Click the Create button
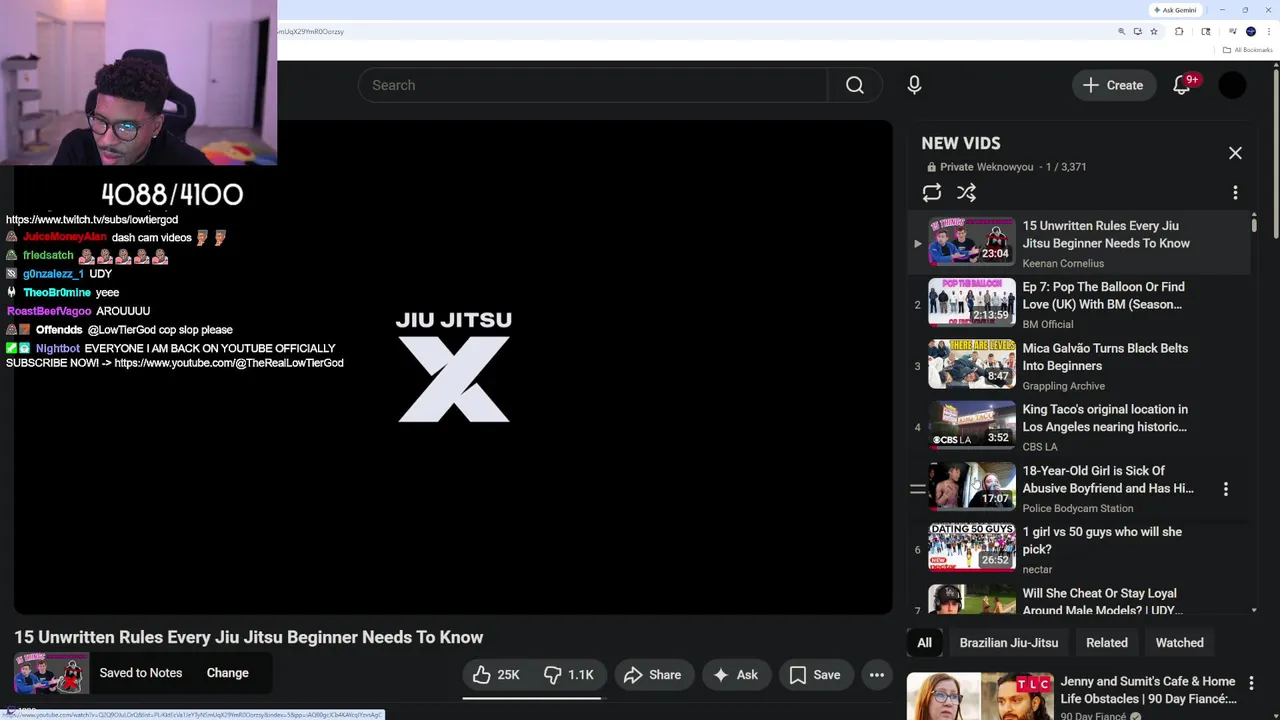This screenshot has width=1280, height=720. coord(1113,85)
